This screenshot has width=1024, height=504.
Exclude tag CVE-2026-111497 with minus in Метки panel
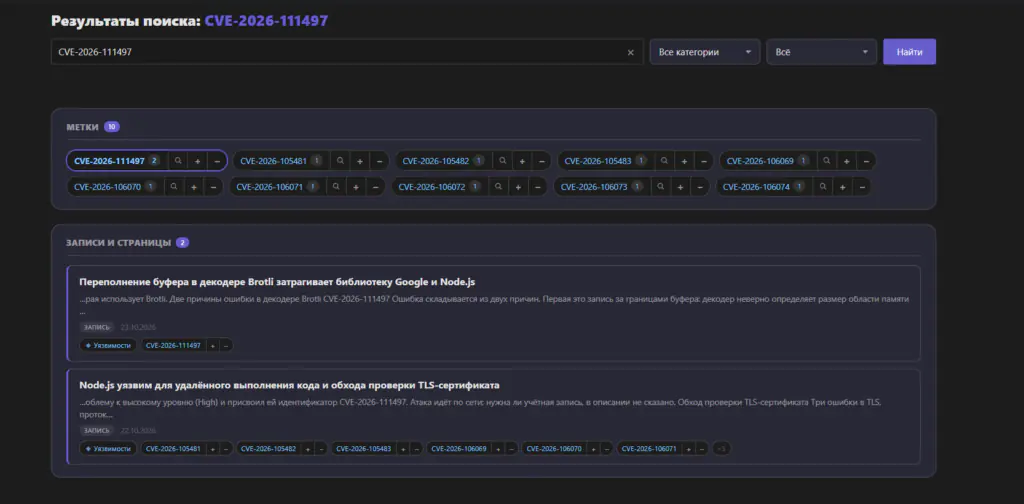pos(216,161)
